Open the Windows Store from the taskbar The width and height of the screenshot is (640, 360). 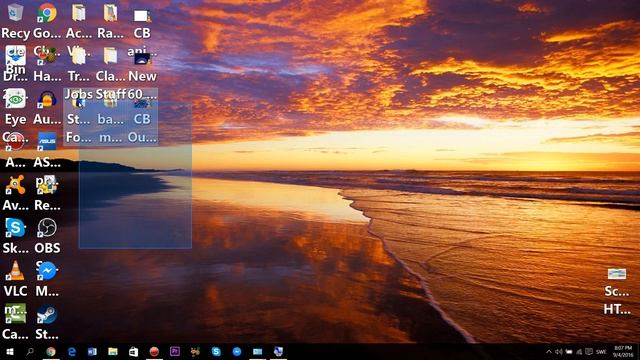tap(133, 351)
